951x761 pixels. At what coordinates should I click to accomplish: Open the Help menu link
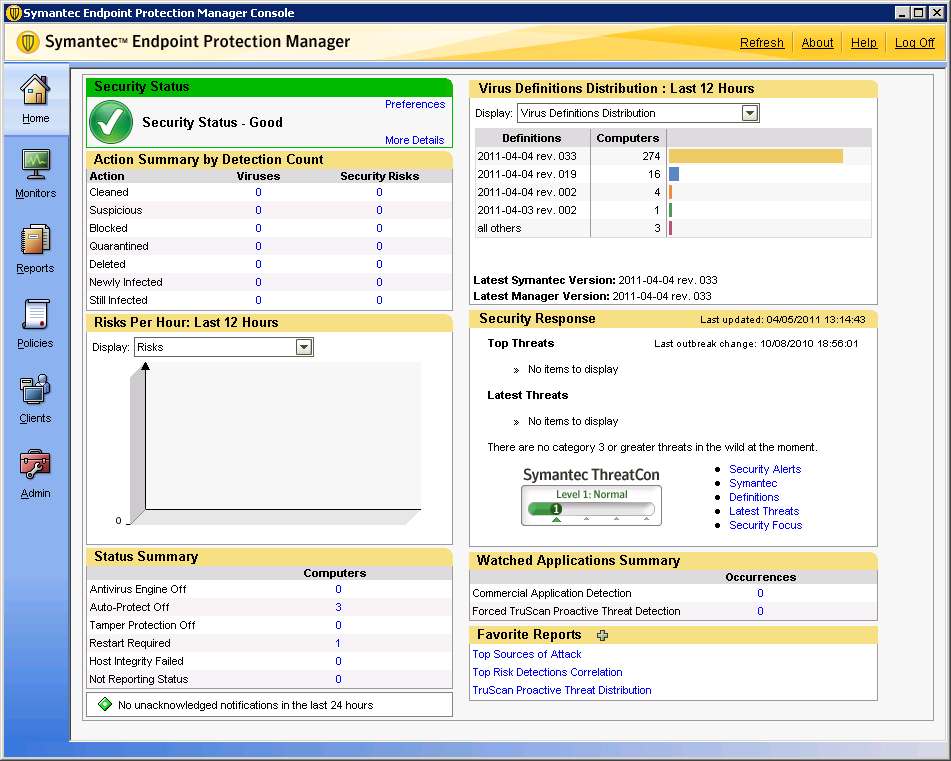point(864,43)
